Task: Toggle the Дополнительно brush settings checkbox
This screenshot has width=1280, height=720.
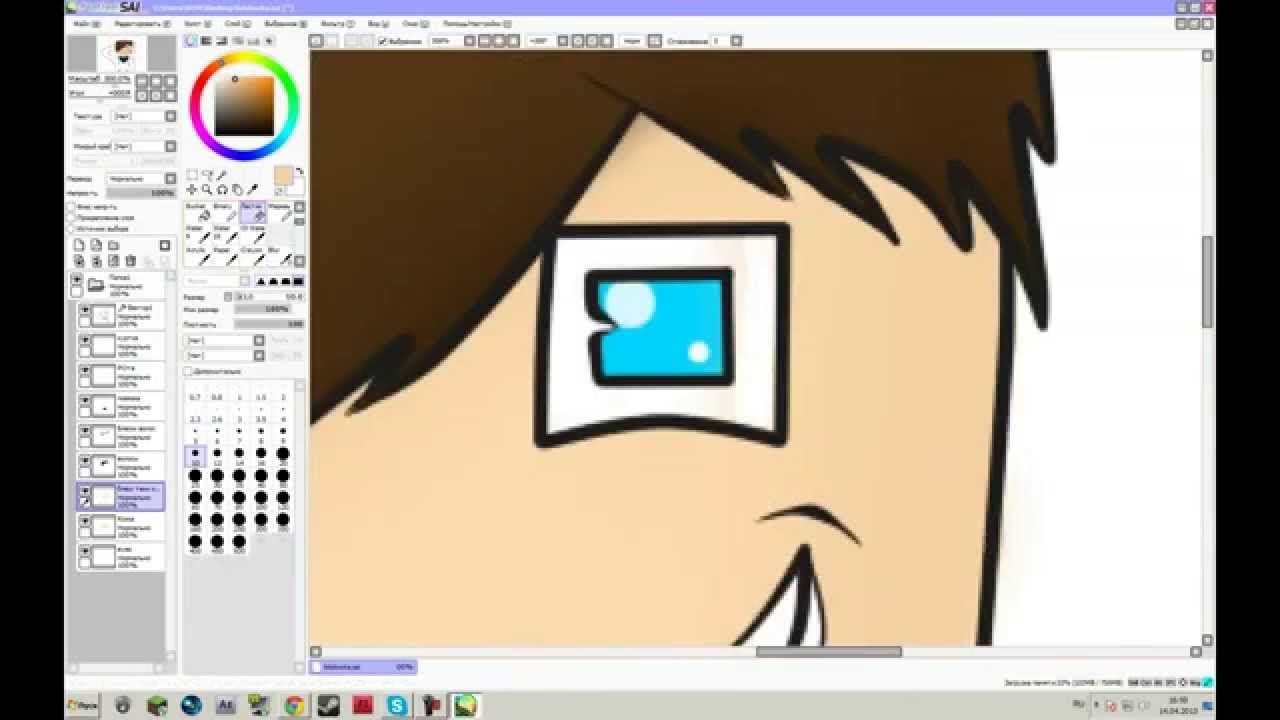Action: pyautogui.click(x=188, y=371)
